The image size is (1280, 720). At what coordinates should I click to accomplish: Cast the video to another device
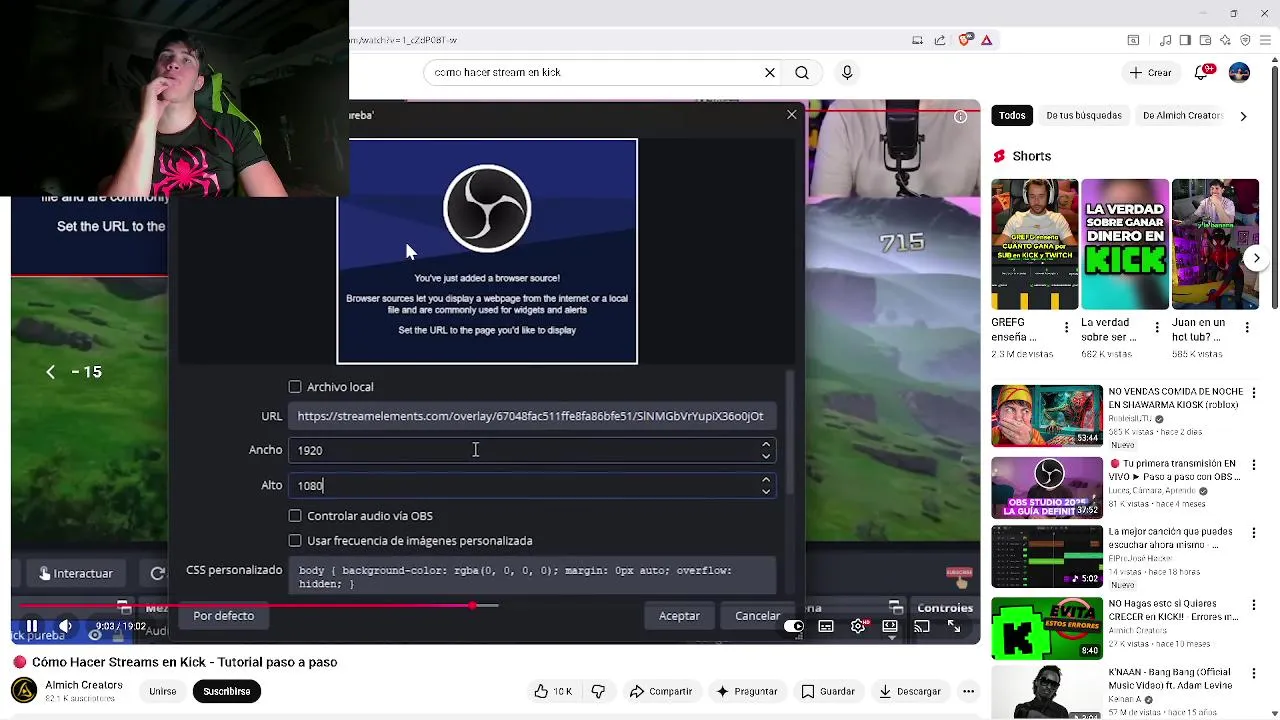click(922, 626)
